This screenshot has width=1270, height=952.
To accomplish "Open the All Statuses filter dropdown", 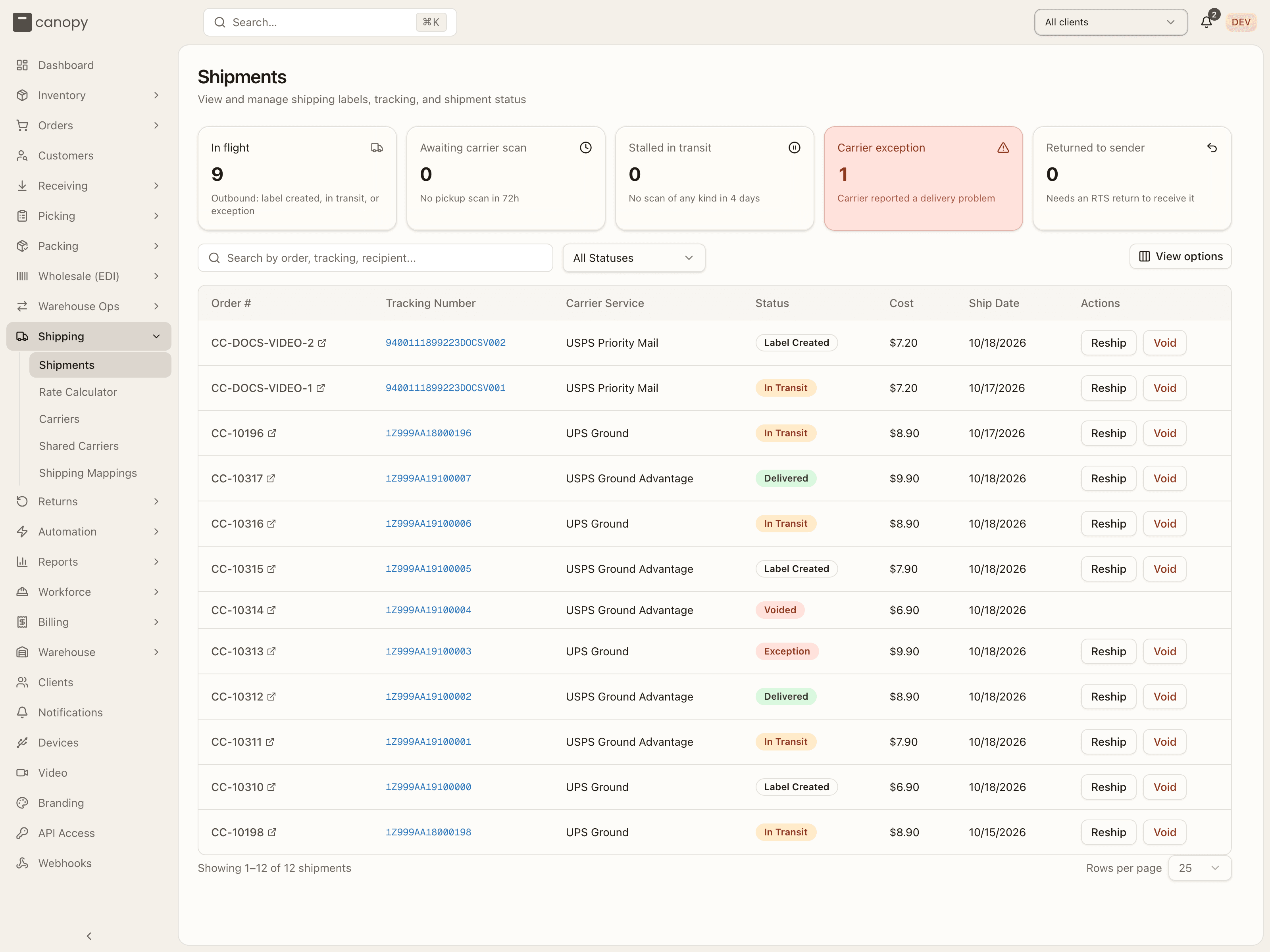I will (x=634, y=258).
